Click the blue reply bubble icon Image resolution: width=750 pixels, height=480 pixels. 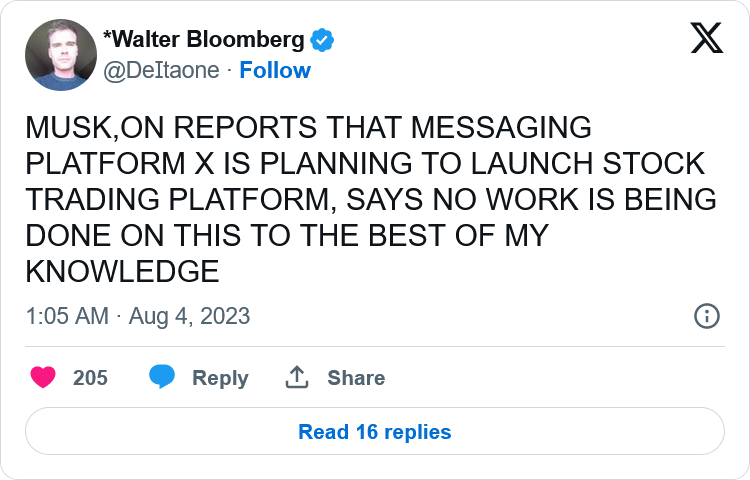pos(162,378)
